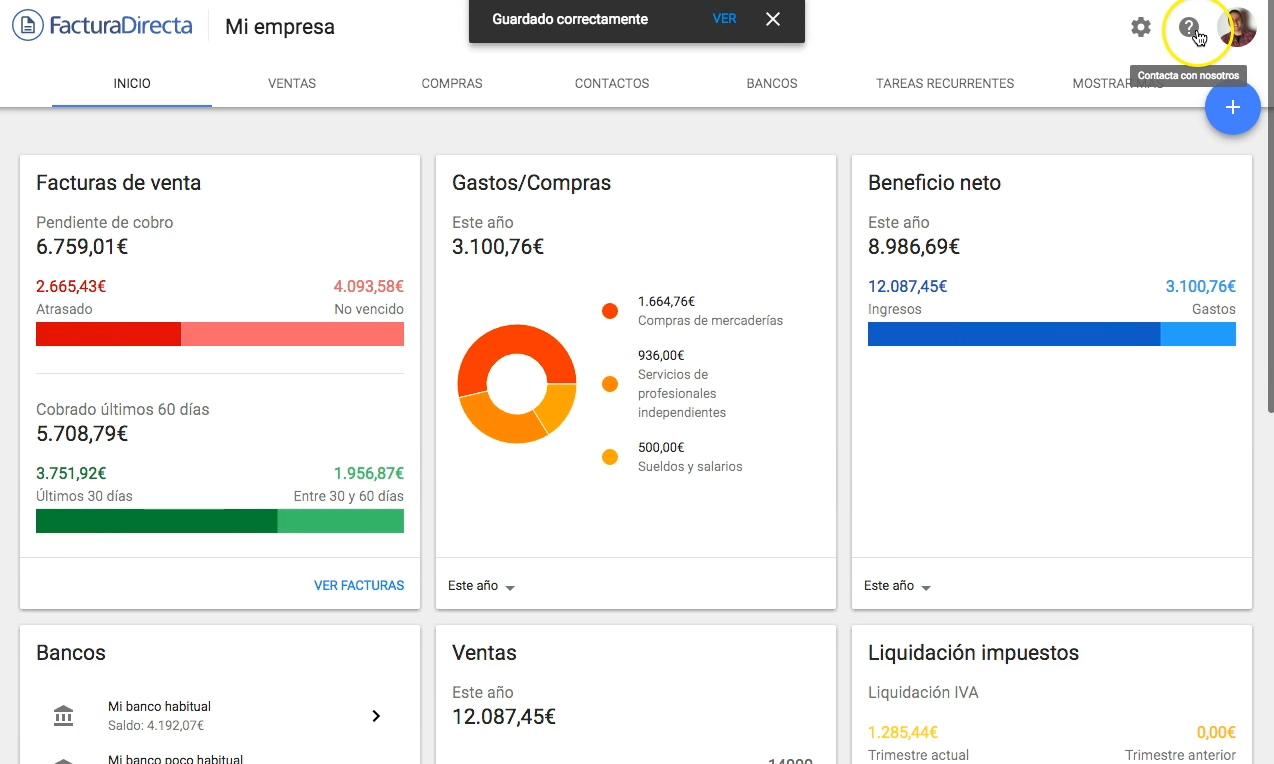Open Mi banco habitual chevron arrow

click(376, 716)
